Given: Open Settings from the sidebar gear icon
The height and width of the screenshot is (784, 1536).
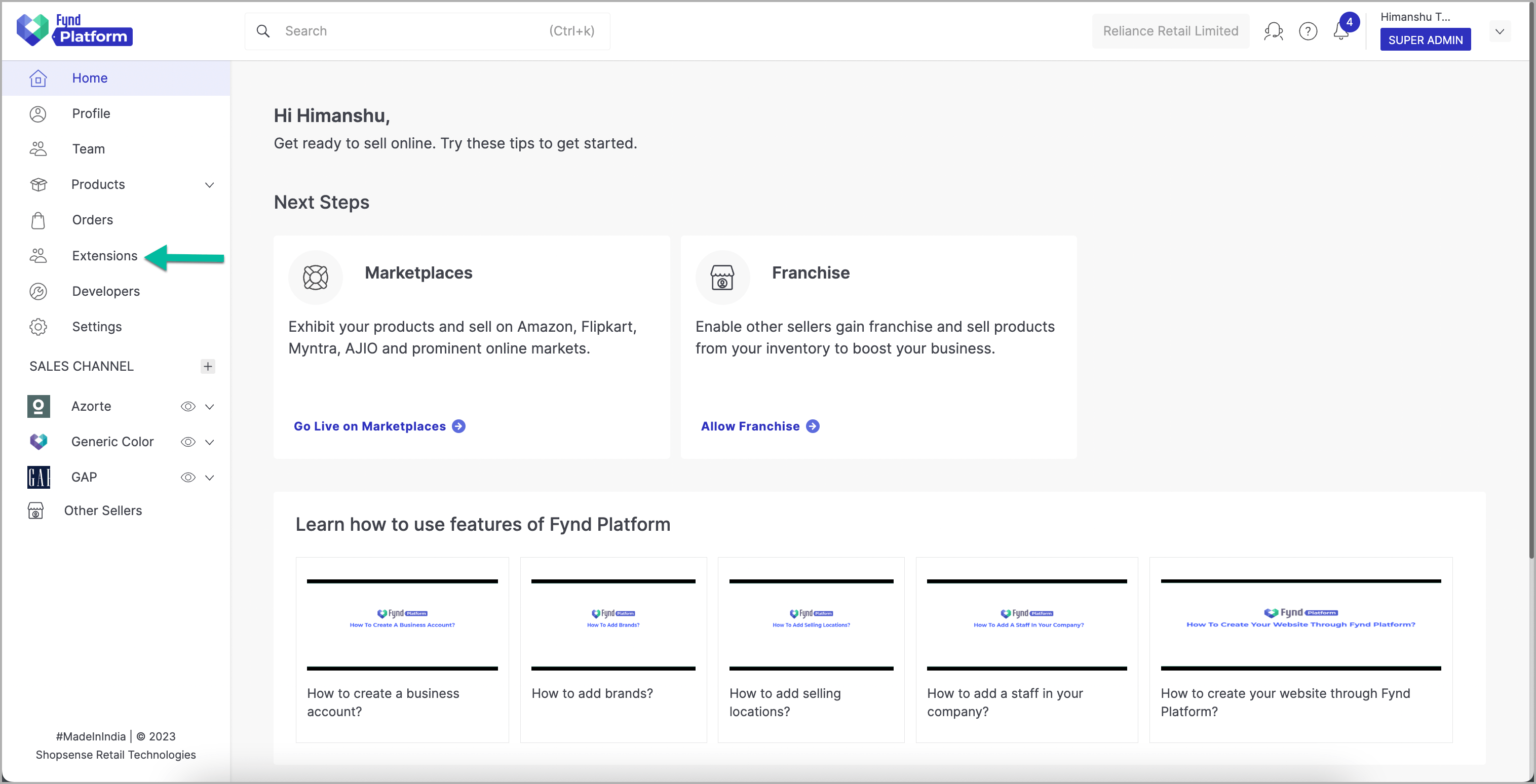Looking at the screenshot, I should 38,327.
